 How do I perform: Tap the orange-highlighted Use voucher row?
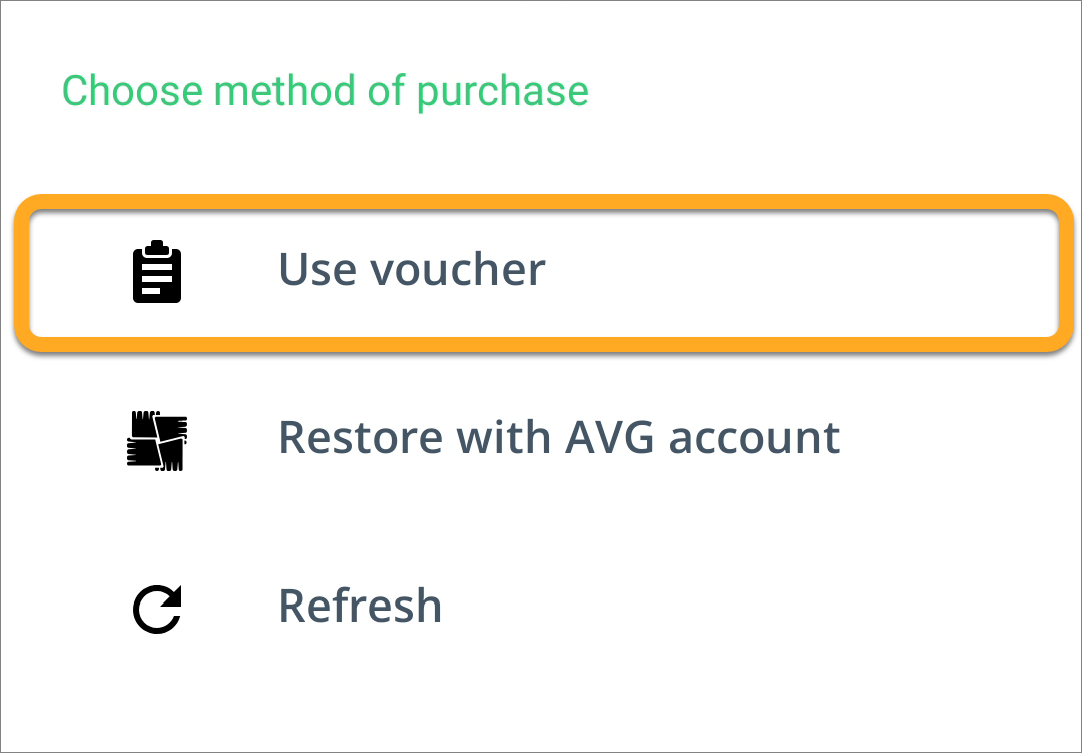544,273
